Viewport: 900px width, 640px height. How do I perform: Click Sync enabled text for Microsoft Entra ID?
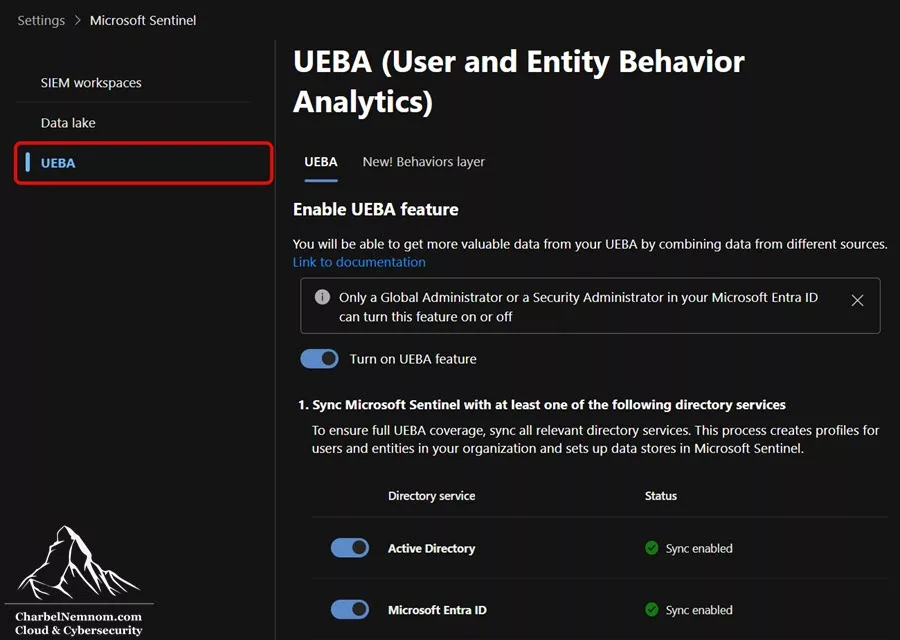click(699, 610)
